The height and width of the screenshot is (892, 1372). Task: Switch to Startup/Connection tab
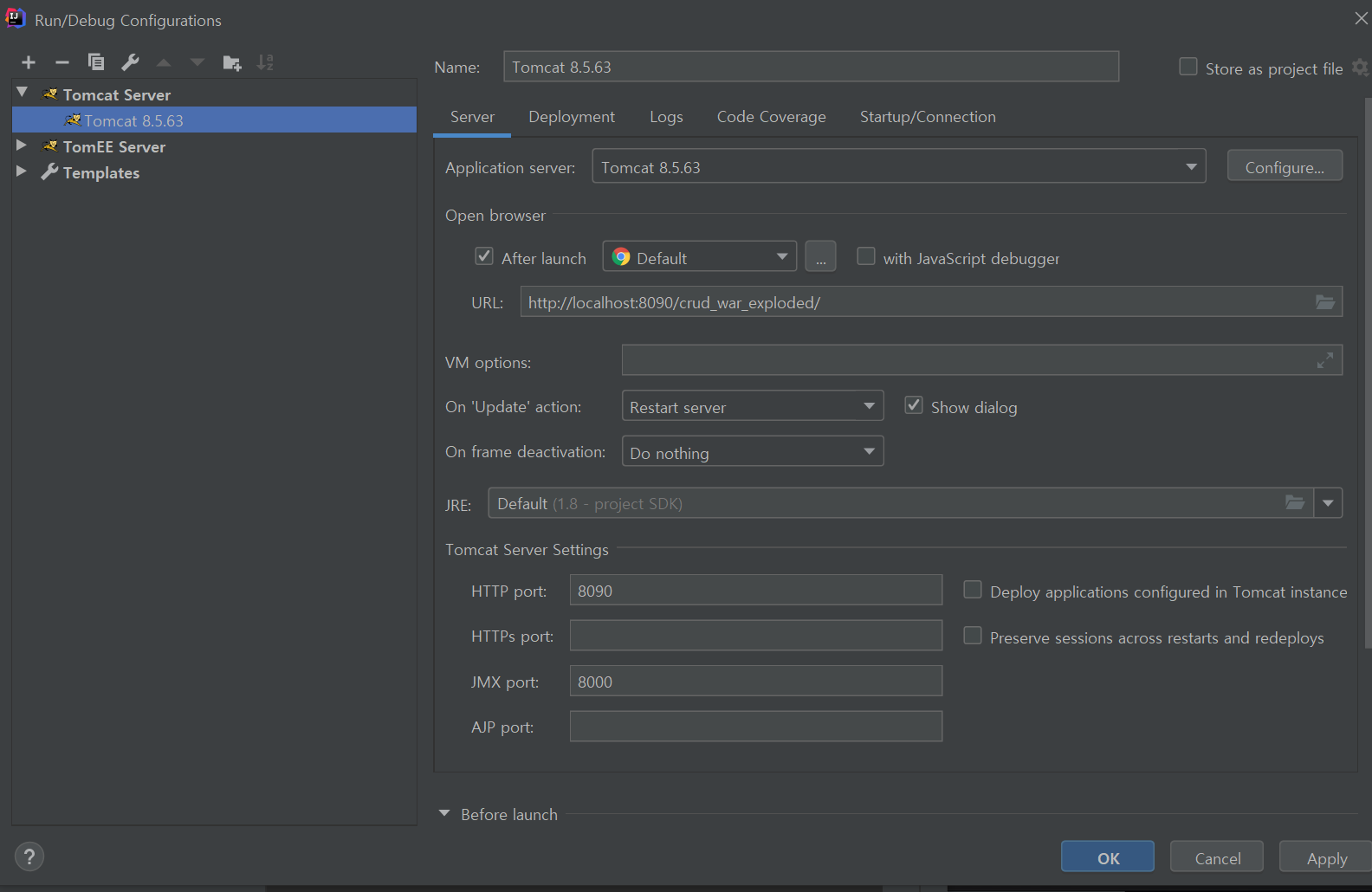pyautogui.click(x=928, y=117)
